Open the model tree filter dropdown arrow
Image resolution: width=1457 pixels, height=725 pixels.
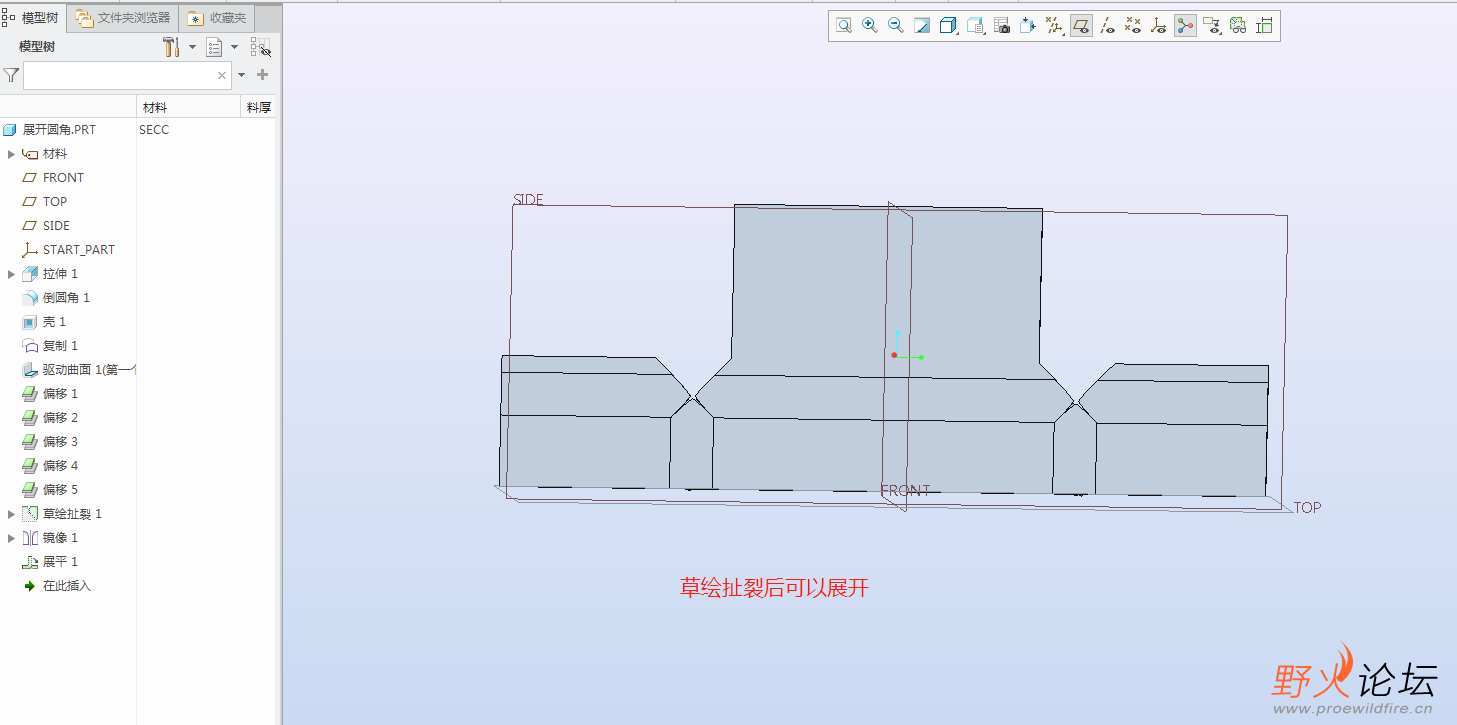[x=241, y=75]
